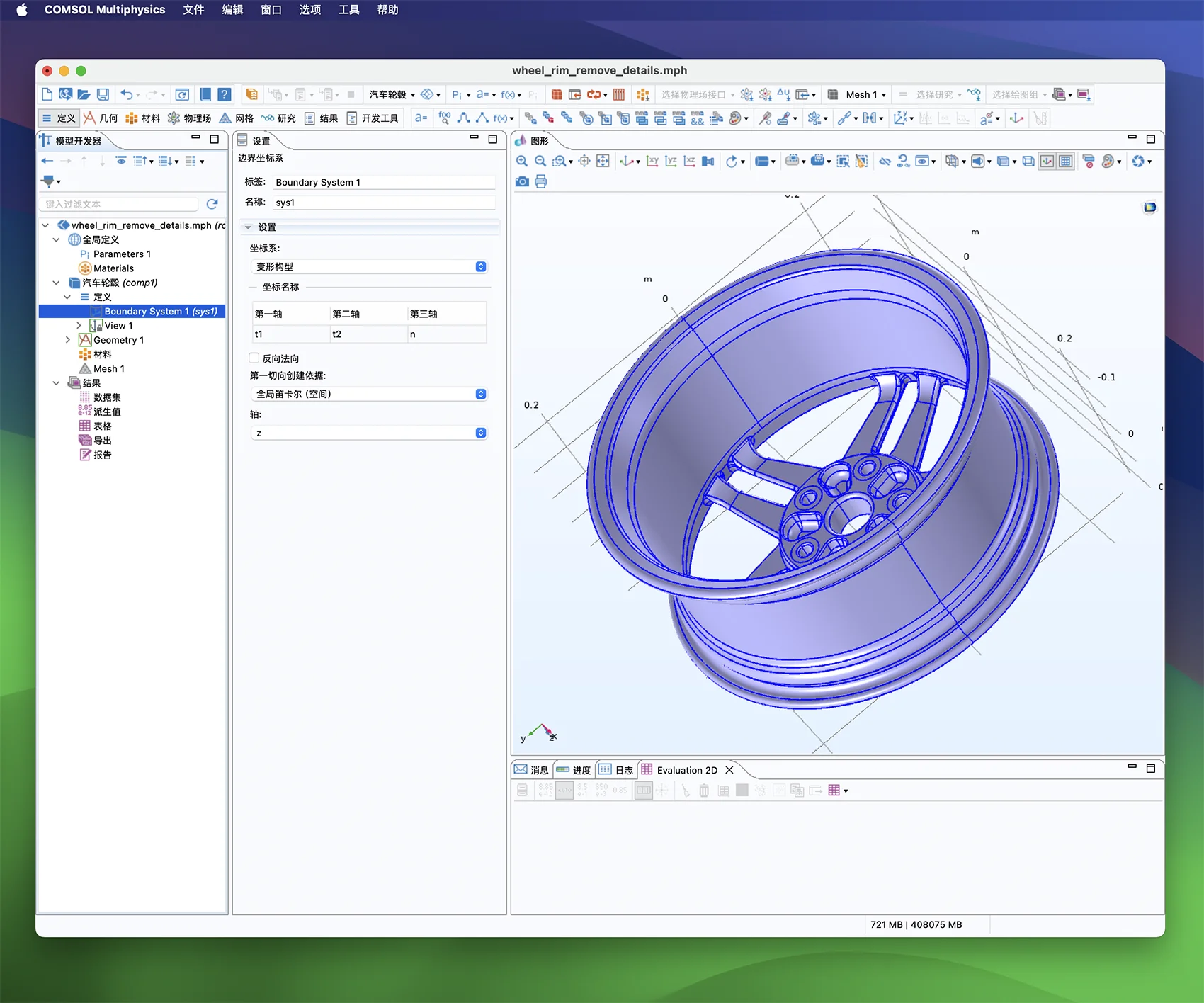Click the Zoom Extents icon
Screen dimensions: 1204x1003
coord(603,161)
